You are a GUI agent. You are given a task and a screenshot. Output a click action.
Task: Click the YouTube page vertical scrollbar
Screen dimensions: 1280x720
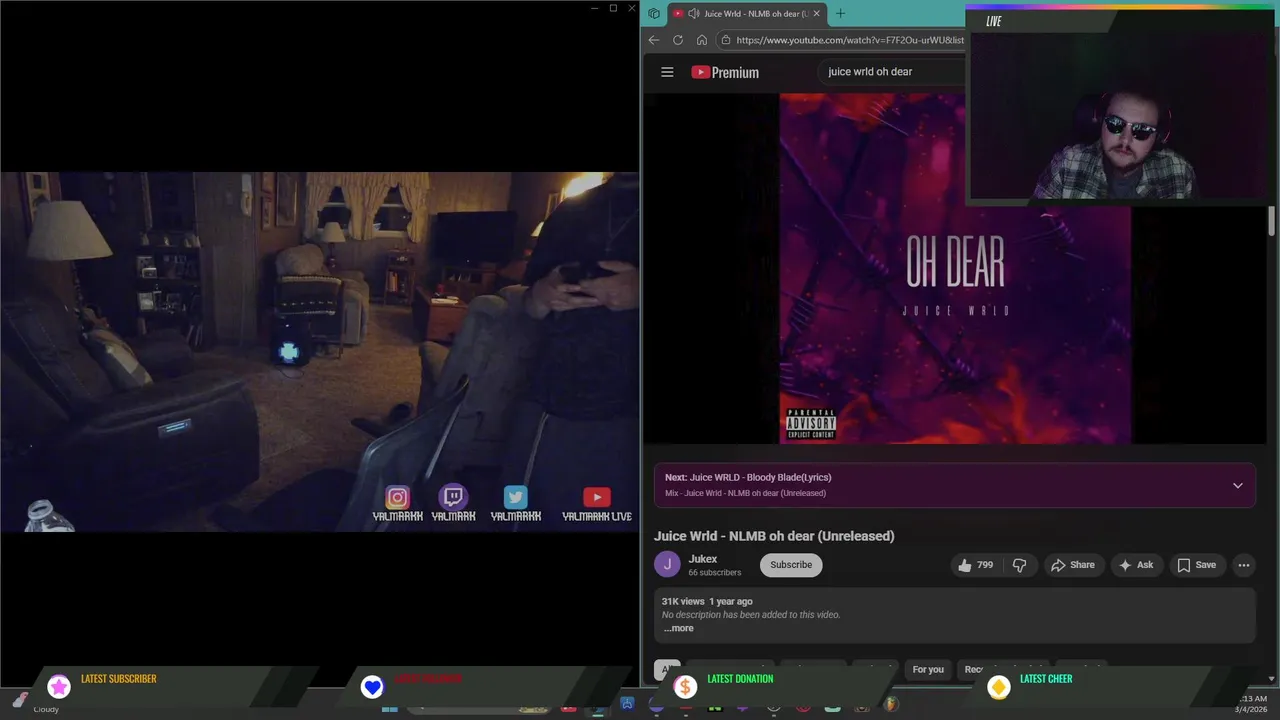click(1271, 222)
